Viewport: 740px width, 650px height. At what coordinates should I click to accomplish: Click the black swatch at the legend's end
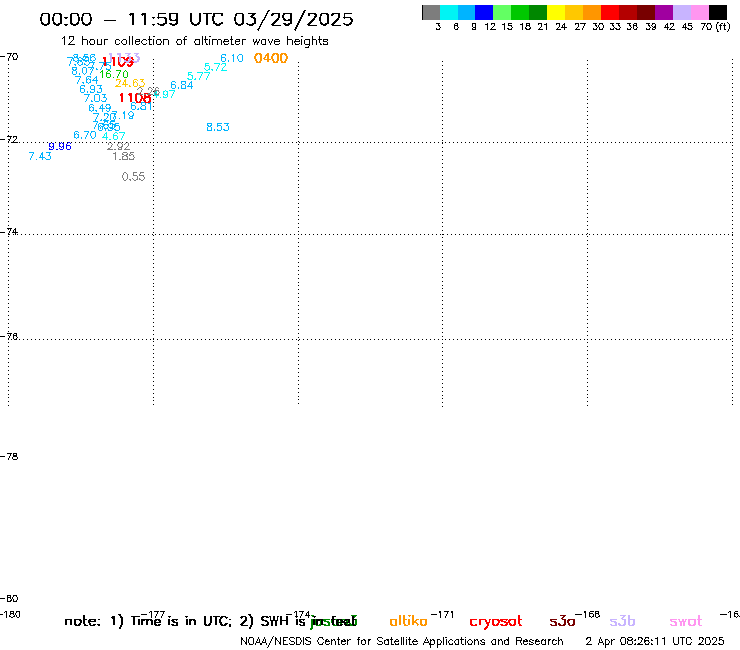point(717,12)
